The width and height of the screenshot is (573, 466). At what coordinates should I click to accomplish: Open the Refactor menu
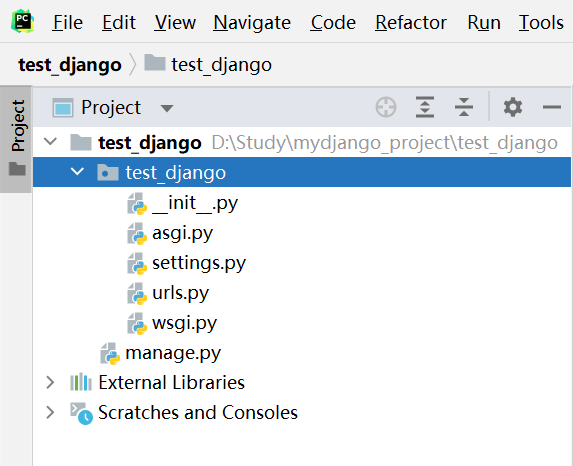pyautogui.click(x=411, y=23)
